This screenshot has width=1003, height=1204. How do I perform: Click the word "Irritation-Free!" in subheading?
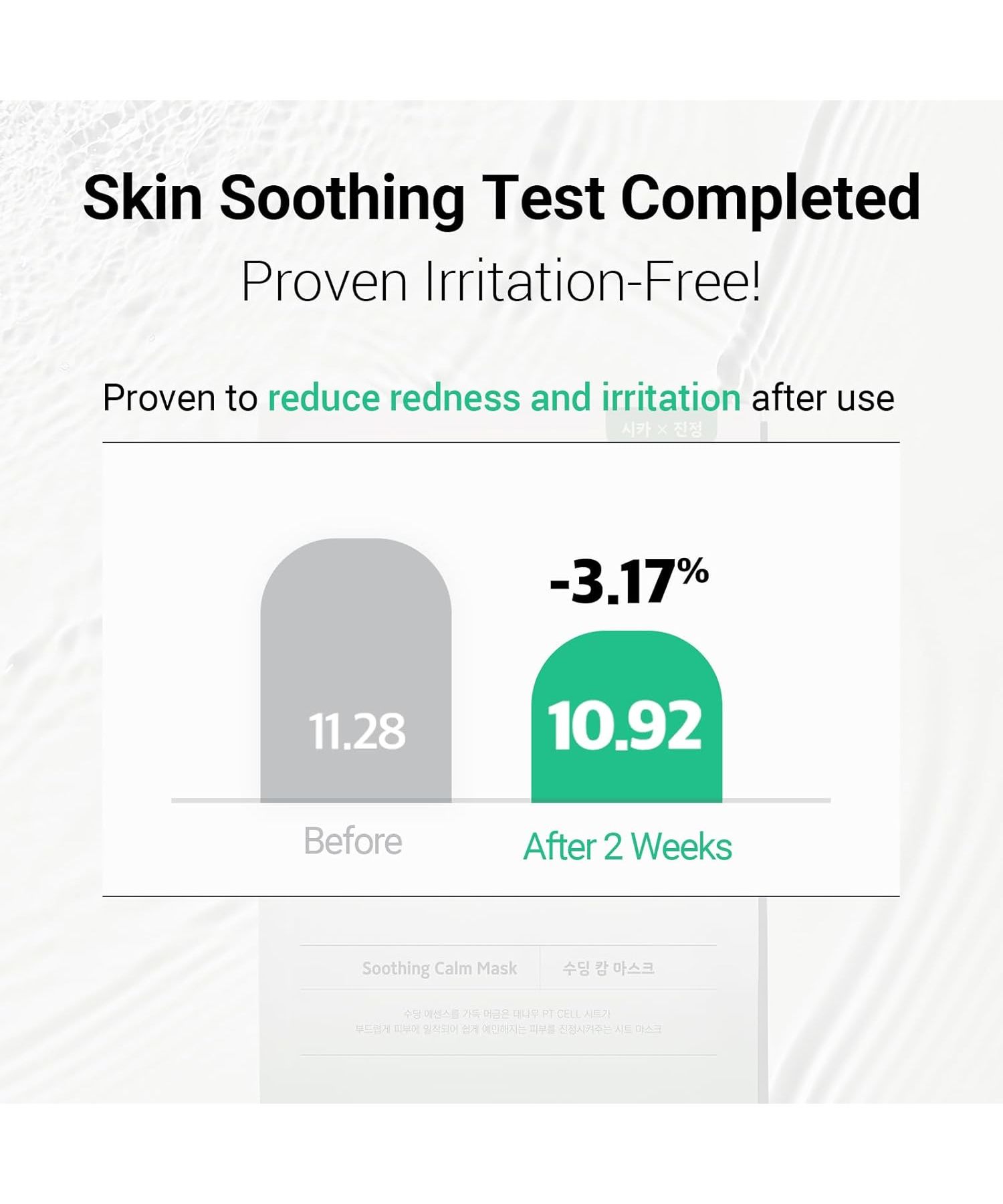(592, 282)
